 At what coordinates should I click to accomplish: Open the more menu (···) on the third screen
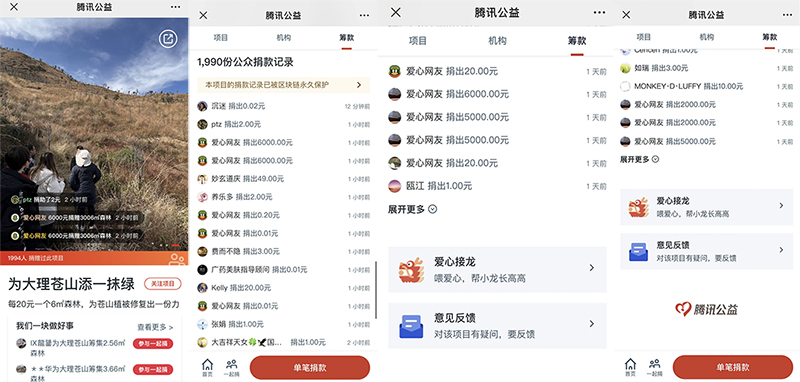(599, 13)
